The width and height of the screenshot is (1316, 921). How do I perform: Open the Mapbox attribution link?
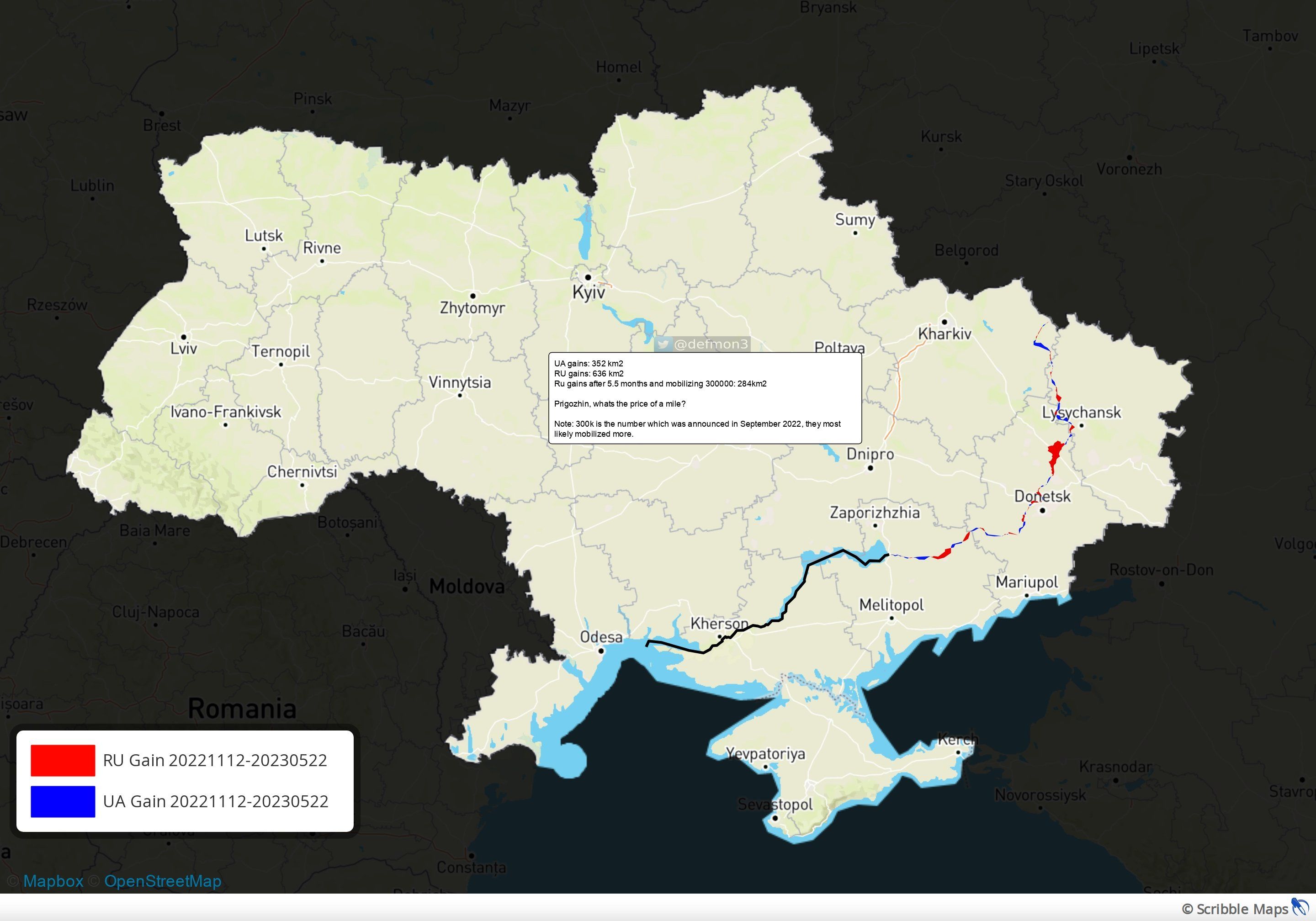53,881
